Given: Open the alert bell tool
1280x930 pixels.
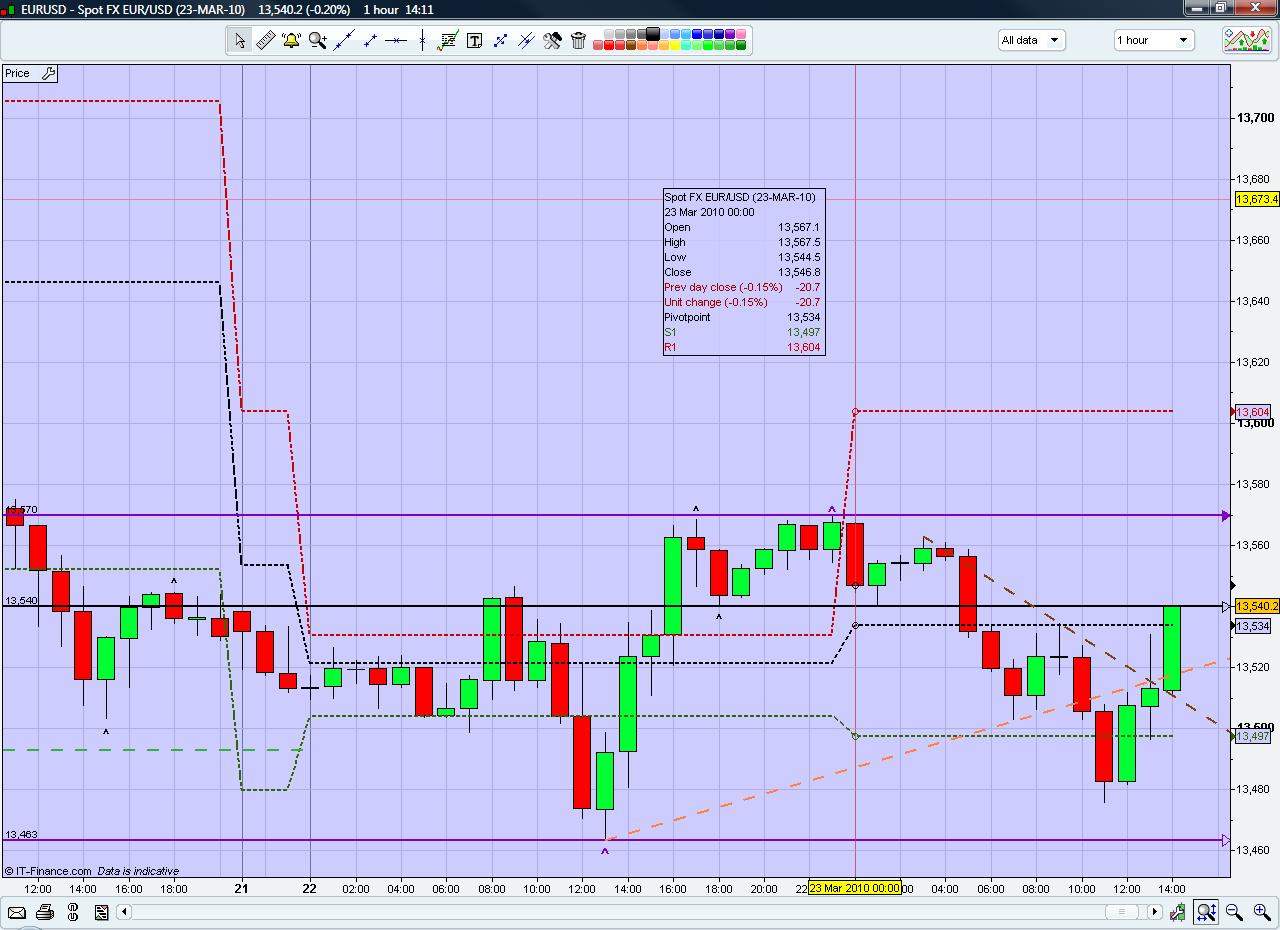Looking at the screenshot, I should 292,40.
